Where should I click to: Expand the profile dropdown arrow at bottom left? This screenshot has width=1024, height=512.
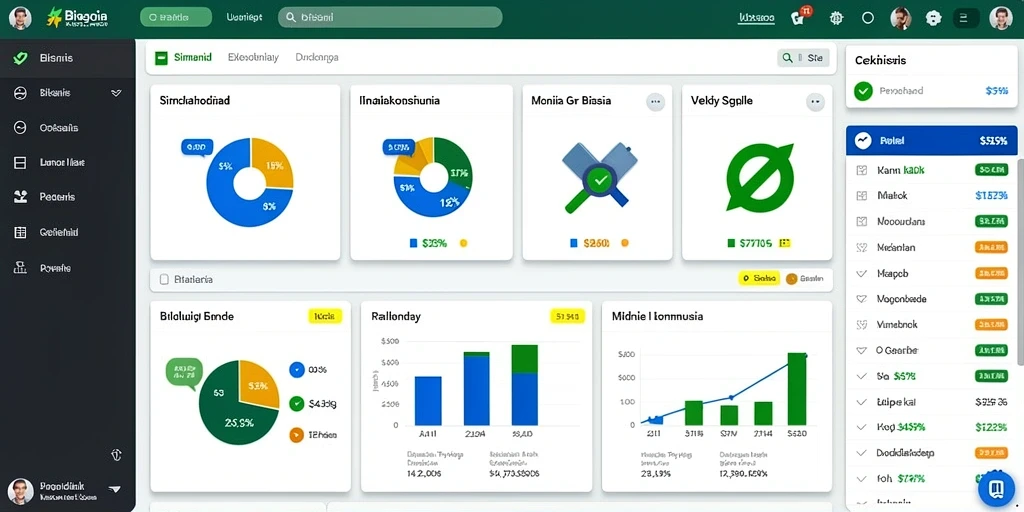pos(114,488)
